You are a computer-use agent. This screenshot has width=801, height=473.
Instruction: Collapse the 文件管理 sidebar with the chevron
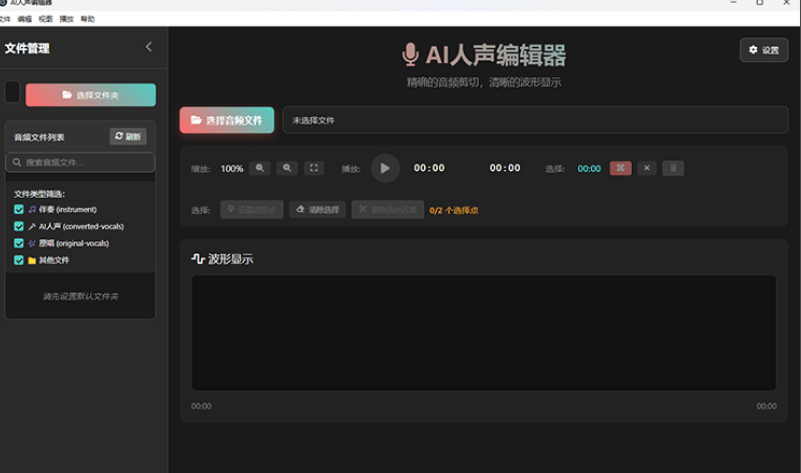tap(149, 47)
